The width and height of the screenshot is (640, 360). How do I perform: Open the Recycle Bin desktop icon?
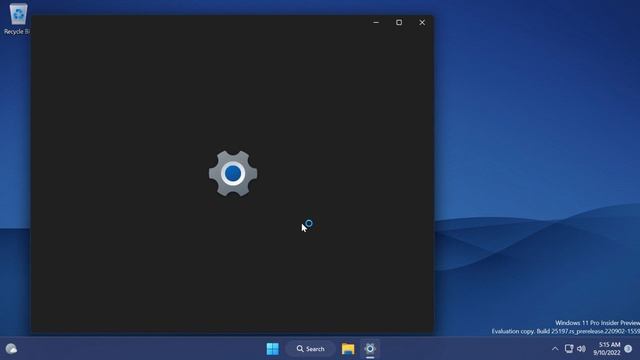coord(17,19)
